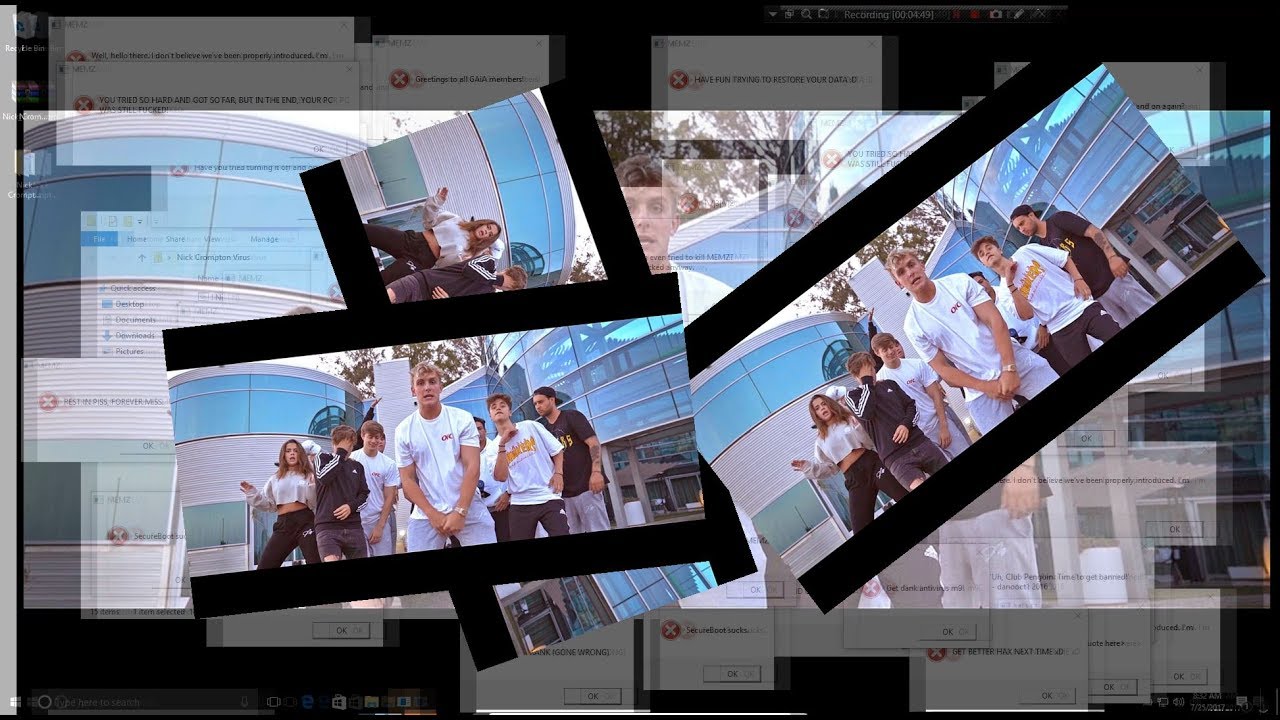
Task: Click the Cortana circle icon
Action: click(x=44, y=702)
